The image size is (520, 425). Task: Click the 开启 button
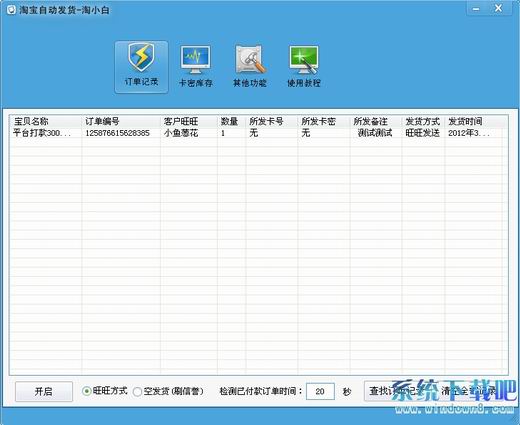point(44,391)
